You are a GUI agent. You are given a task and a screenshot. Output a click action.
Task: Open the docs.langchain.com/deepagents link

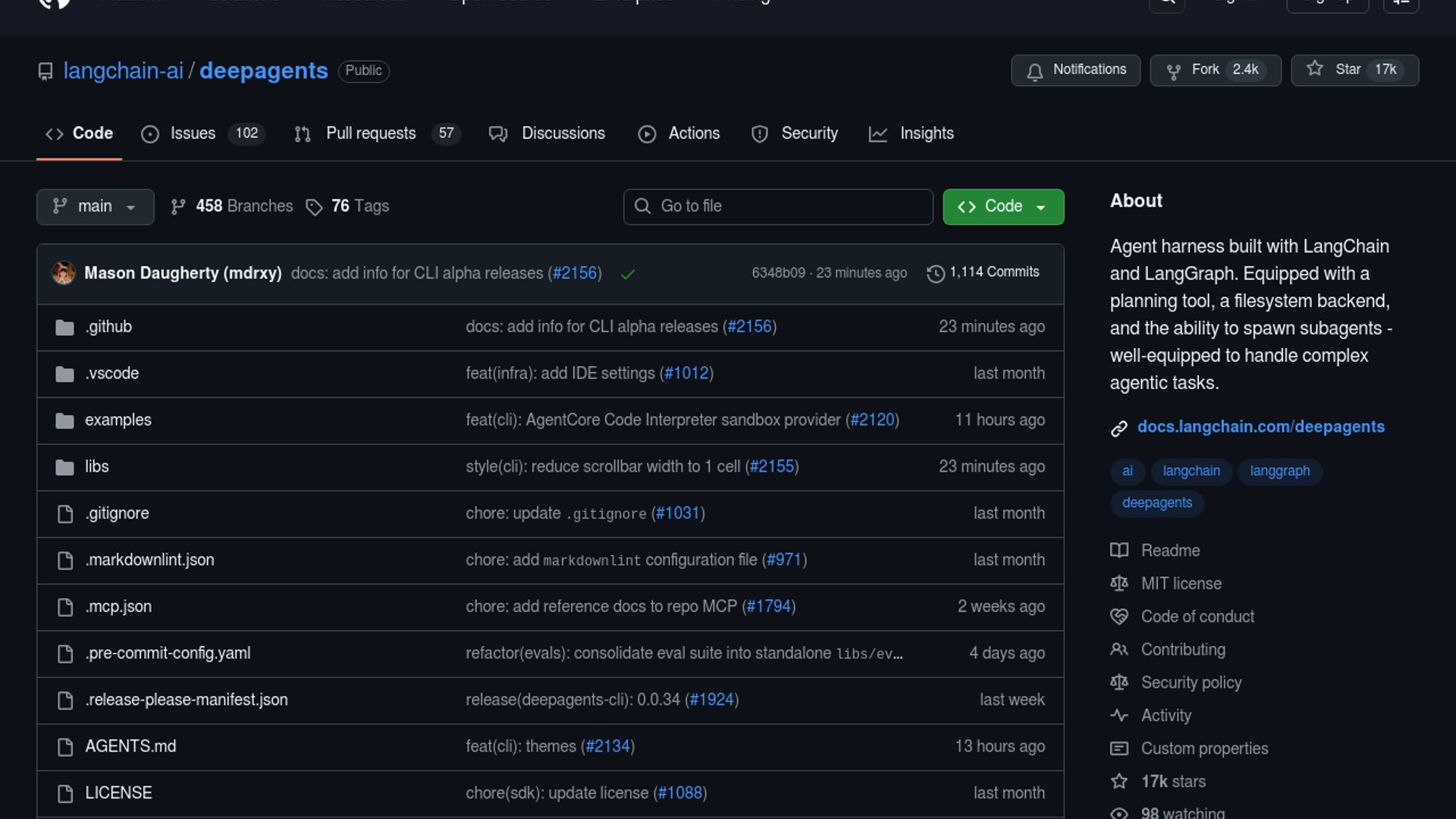tap(1260, 427)
